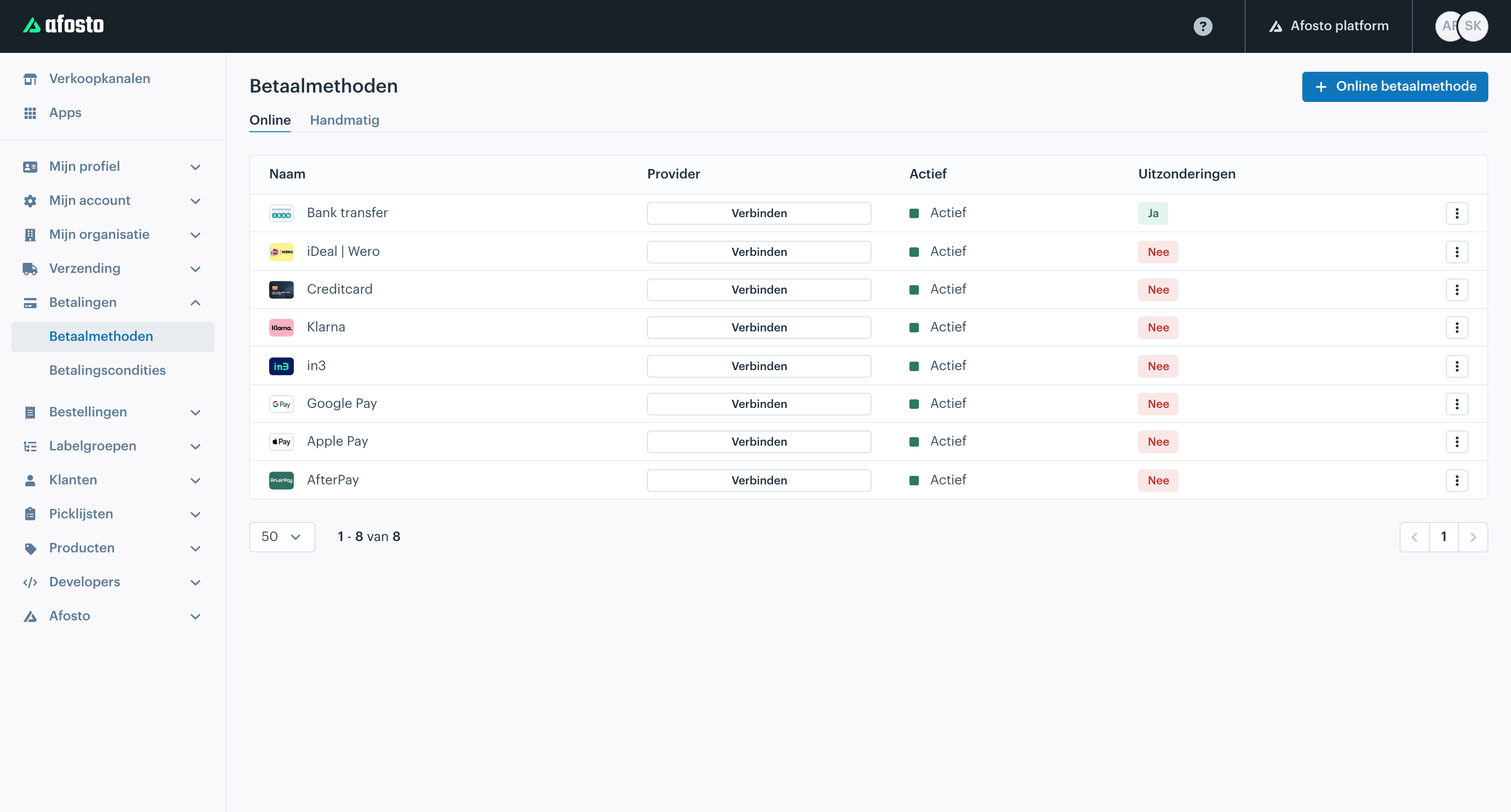Click the Labelgroepen list icon

pyautogui.click(x=30, y=446)
